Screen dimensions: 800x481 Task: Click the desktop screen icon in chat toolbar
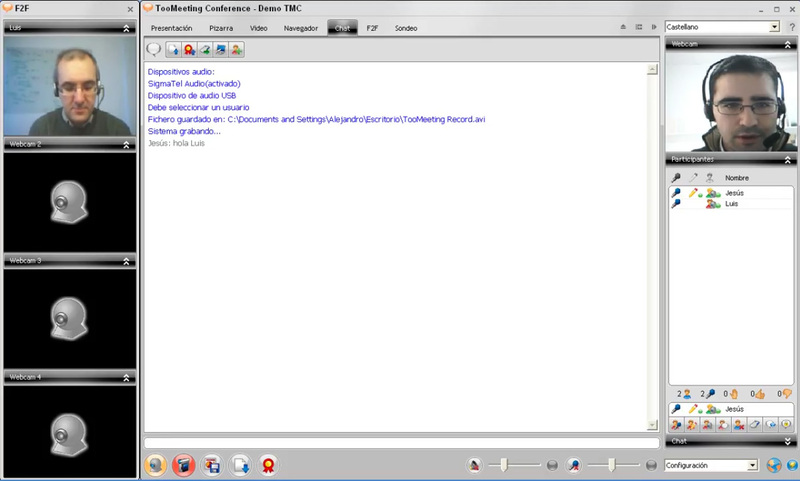[221, 49]
